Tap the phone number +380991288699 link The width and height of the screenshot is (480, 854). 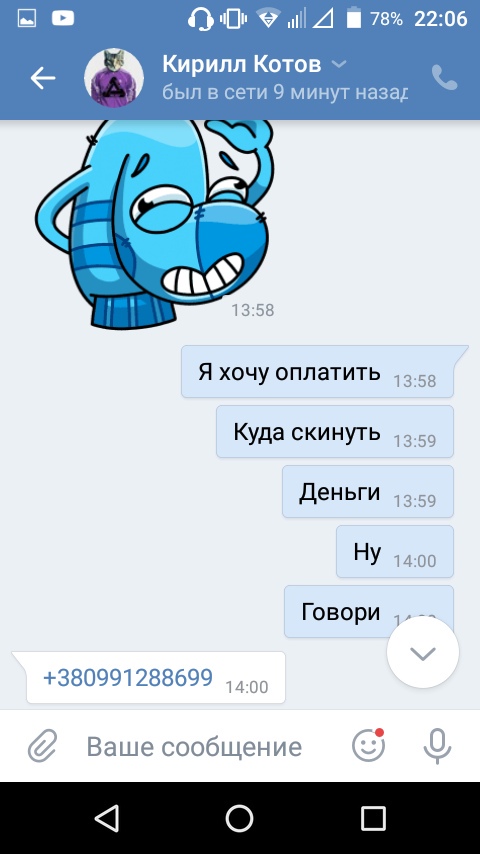click(127, 678)
